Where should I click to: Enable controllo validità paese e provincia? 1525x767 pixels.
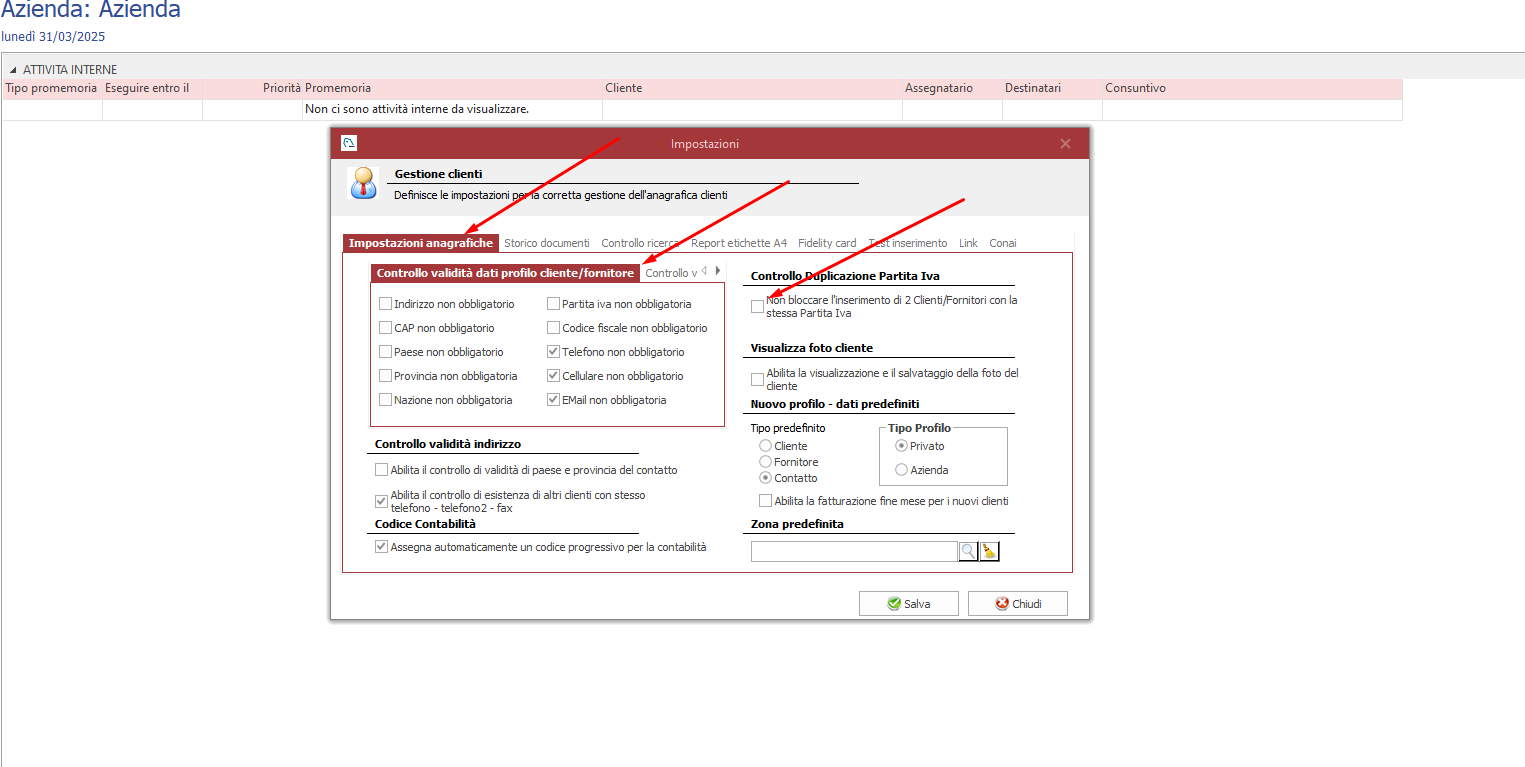pos(381,470)
